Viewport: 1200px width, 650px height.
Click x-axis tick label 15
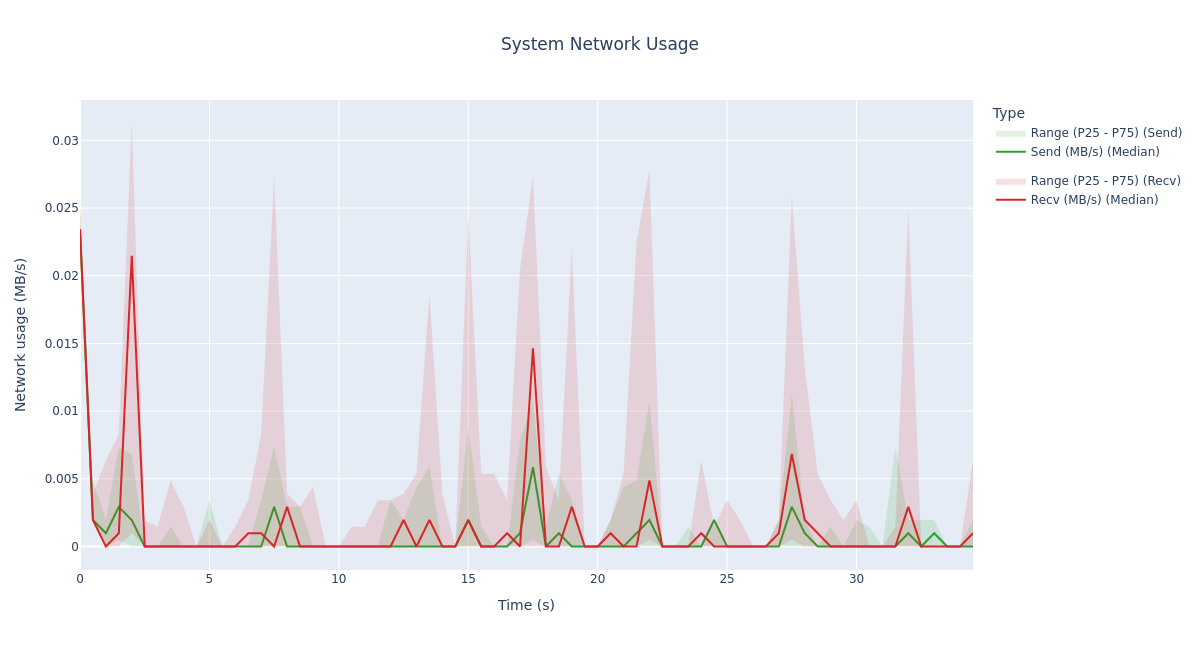click(468, 579)
